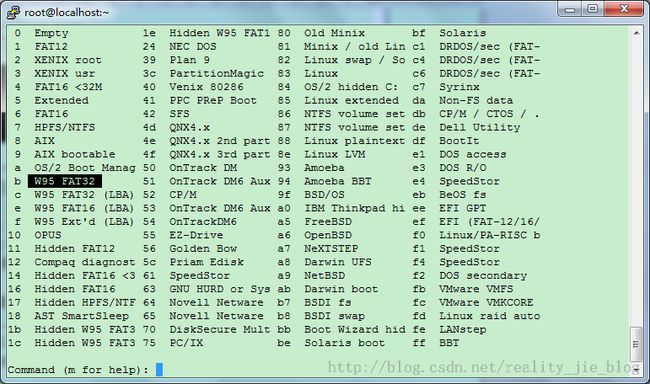Click the 'FAT16 <32M' entry with code 4
650x384 pixels.
point(68,87)
